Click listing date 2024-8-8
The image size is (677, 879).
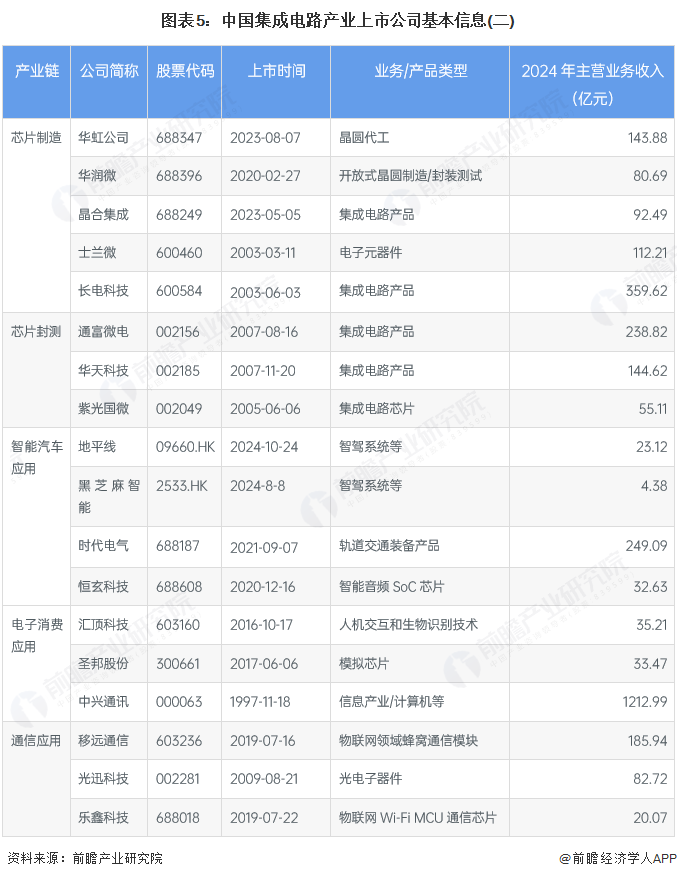click(257, 485)
